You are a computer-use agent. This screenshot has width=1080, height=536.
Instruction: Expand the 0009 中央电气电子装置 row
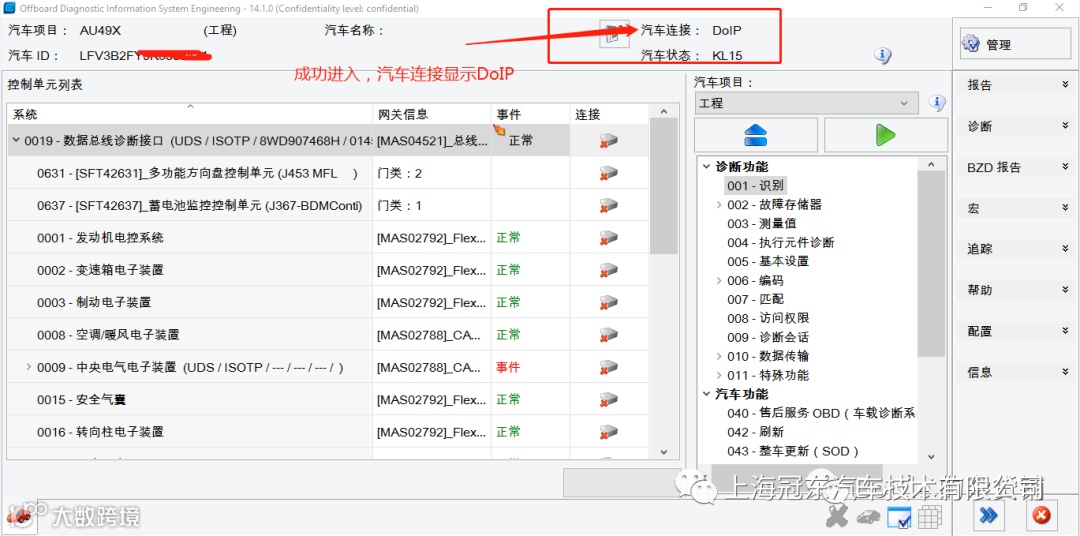pos(28,367)
